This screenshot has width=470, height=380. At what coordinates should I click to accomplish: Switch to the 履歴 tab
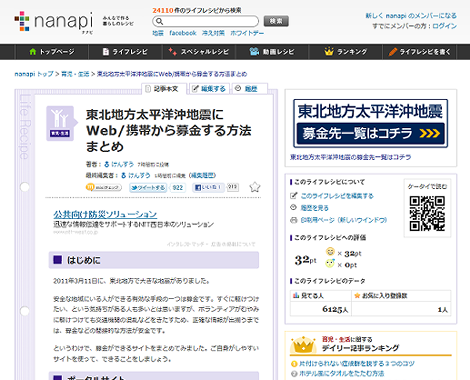coord(249,89)
